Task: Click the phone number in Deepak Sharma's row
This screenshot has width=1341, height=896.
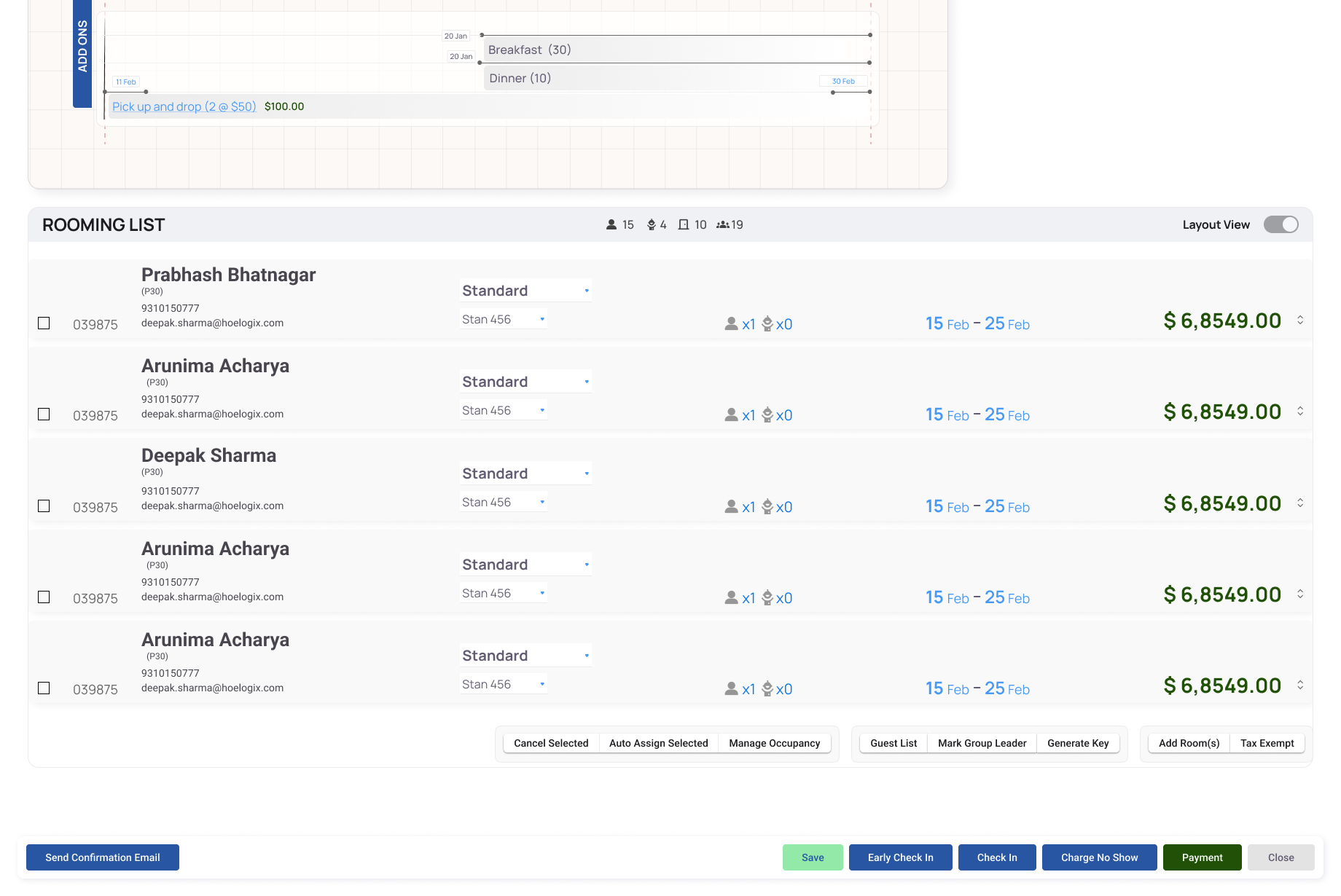Action: coord(171,491)
